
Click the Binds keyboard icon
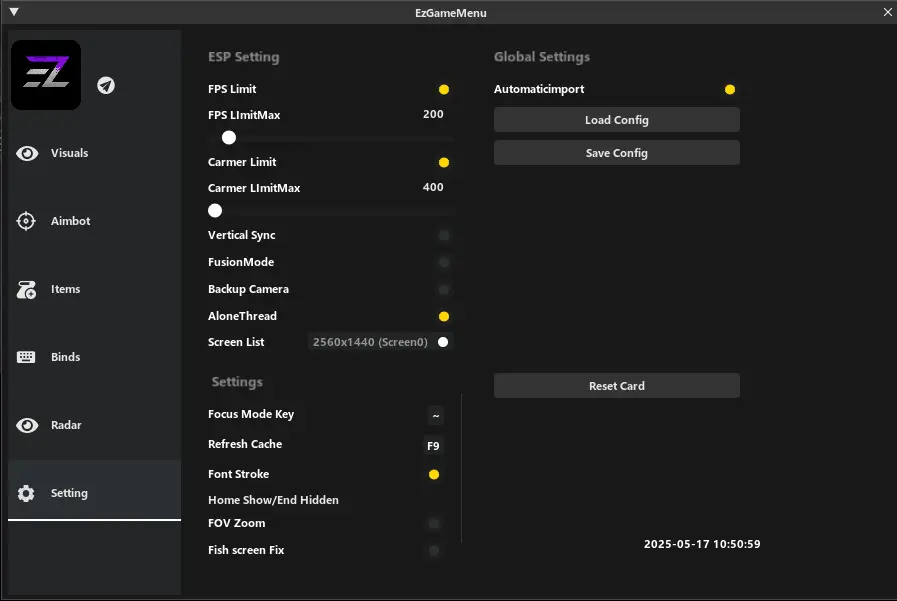click(27, 357)
